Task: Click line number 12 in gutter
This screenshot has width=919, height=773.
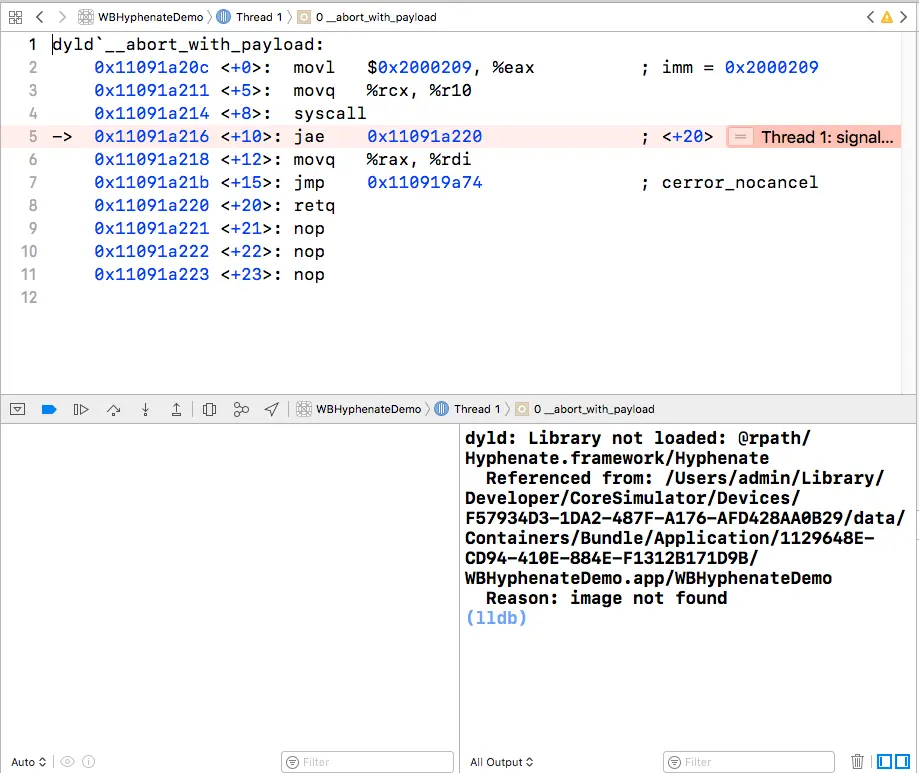Action: [29, 298]
